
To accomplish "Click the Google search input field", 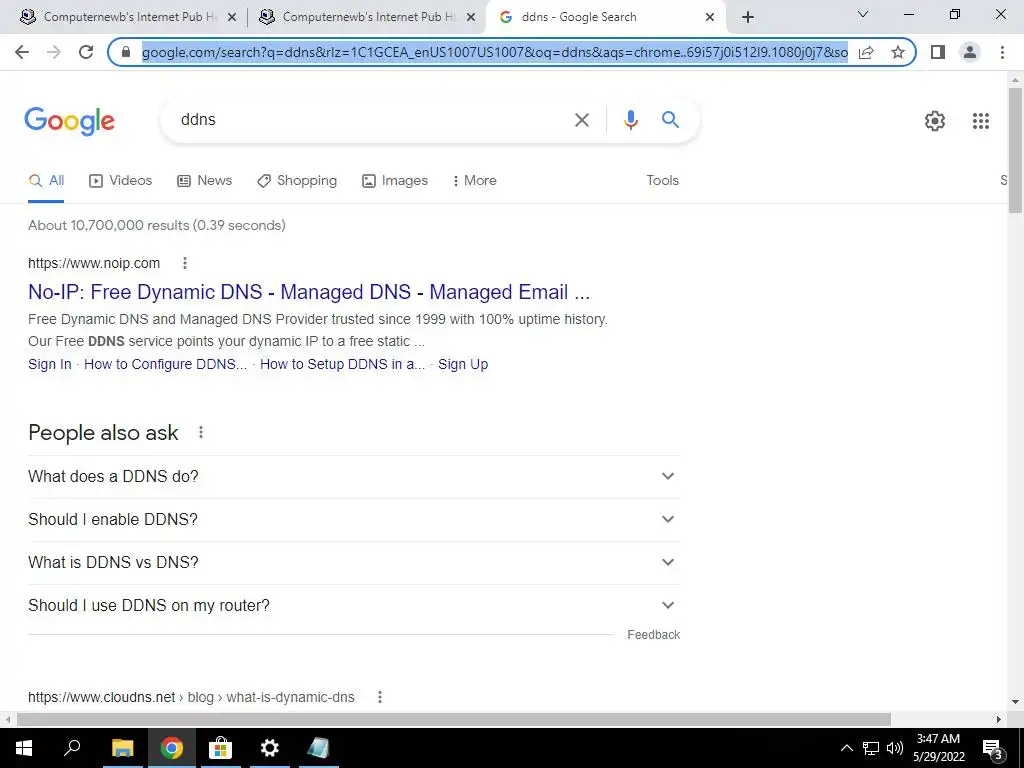I will [372, 120].
